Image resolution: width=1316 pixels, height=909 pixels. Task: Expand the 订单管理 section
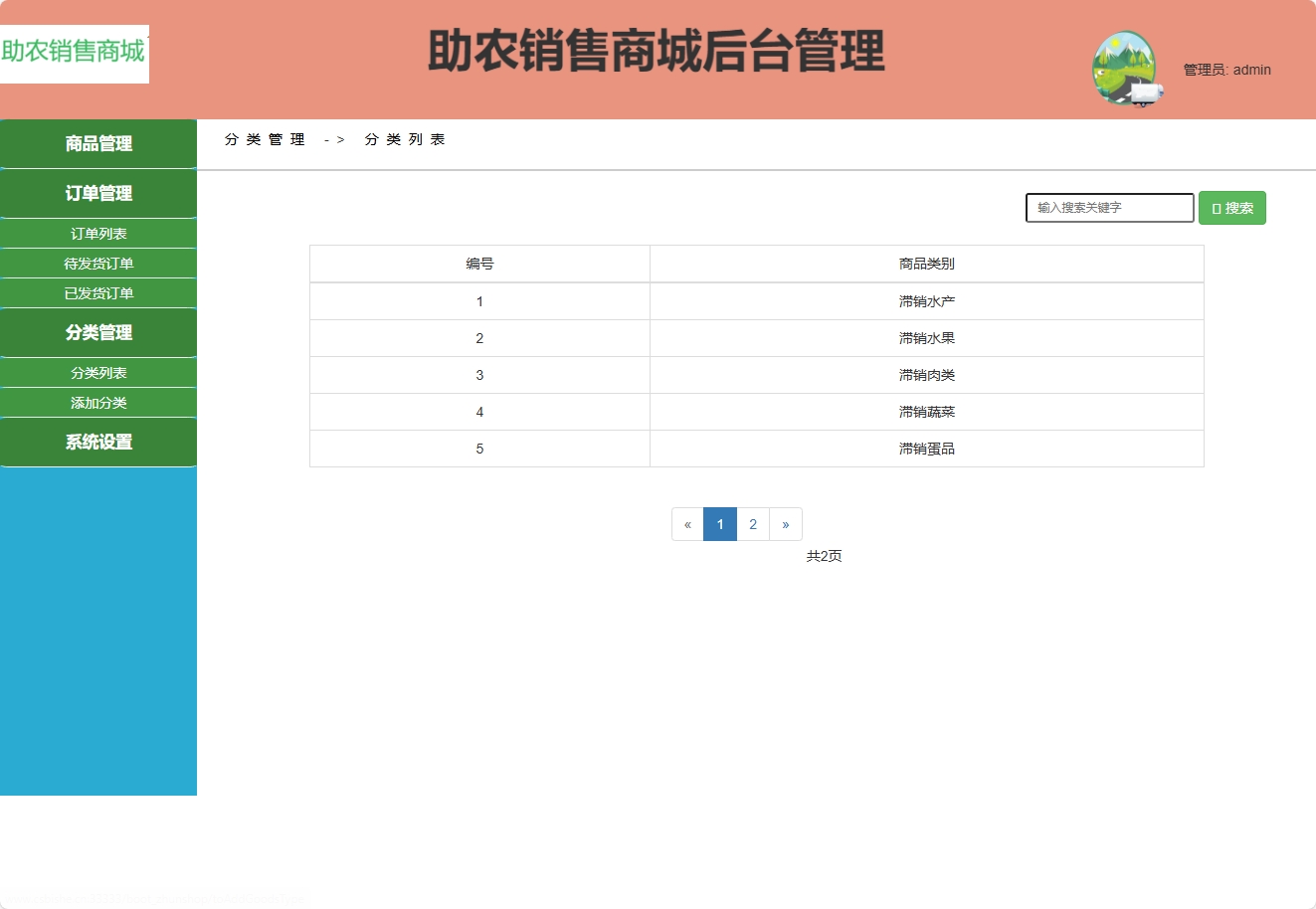97,193
